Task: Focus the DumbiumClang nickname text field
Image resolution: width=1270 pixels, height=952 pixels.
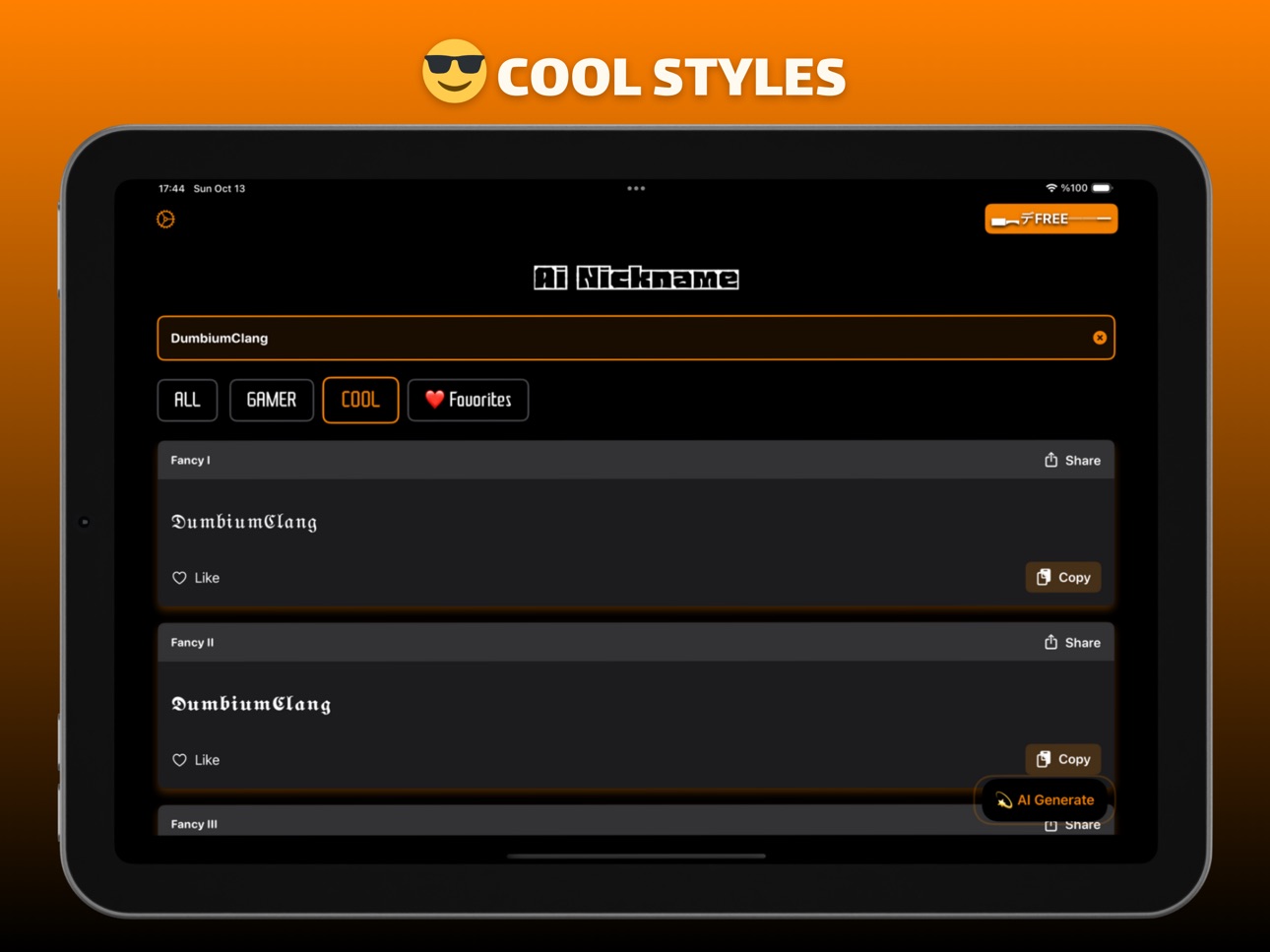Action: pyautogui.click(x=636, y=338)
